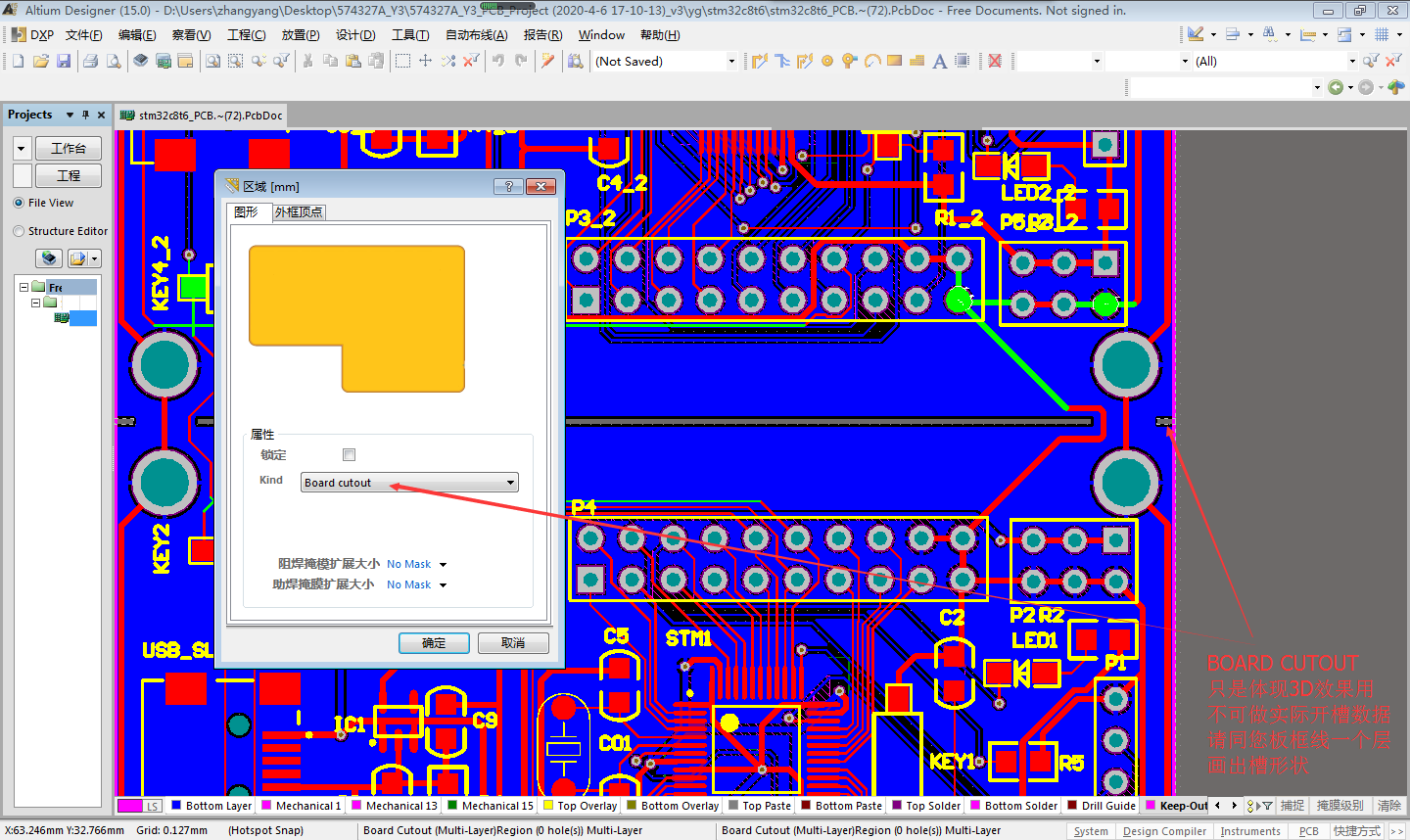This screenshot has height=840, width=1410.
Task: Click the Top Overlay layer color tab
Action: coord(587,806)
